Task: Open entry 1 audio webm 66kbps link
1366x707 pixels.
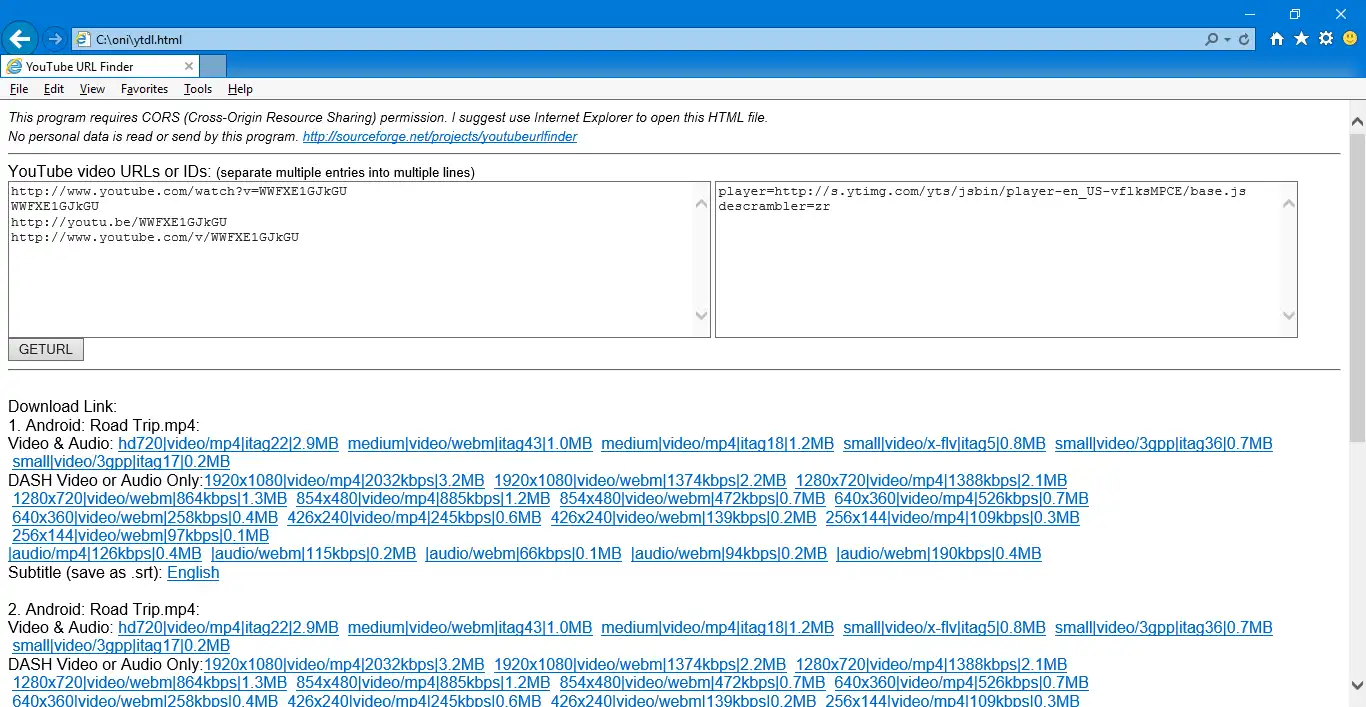Action: (x=523, y=553)
